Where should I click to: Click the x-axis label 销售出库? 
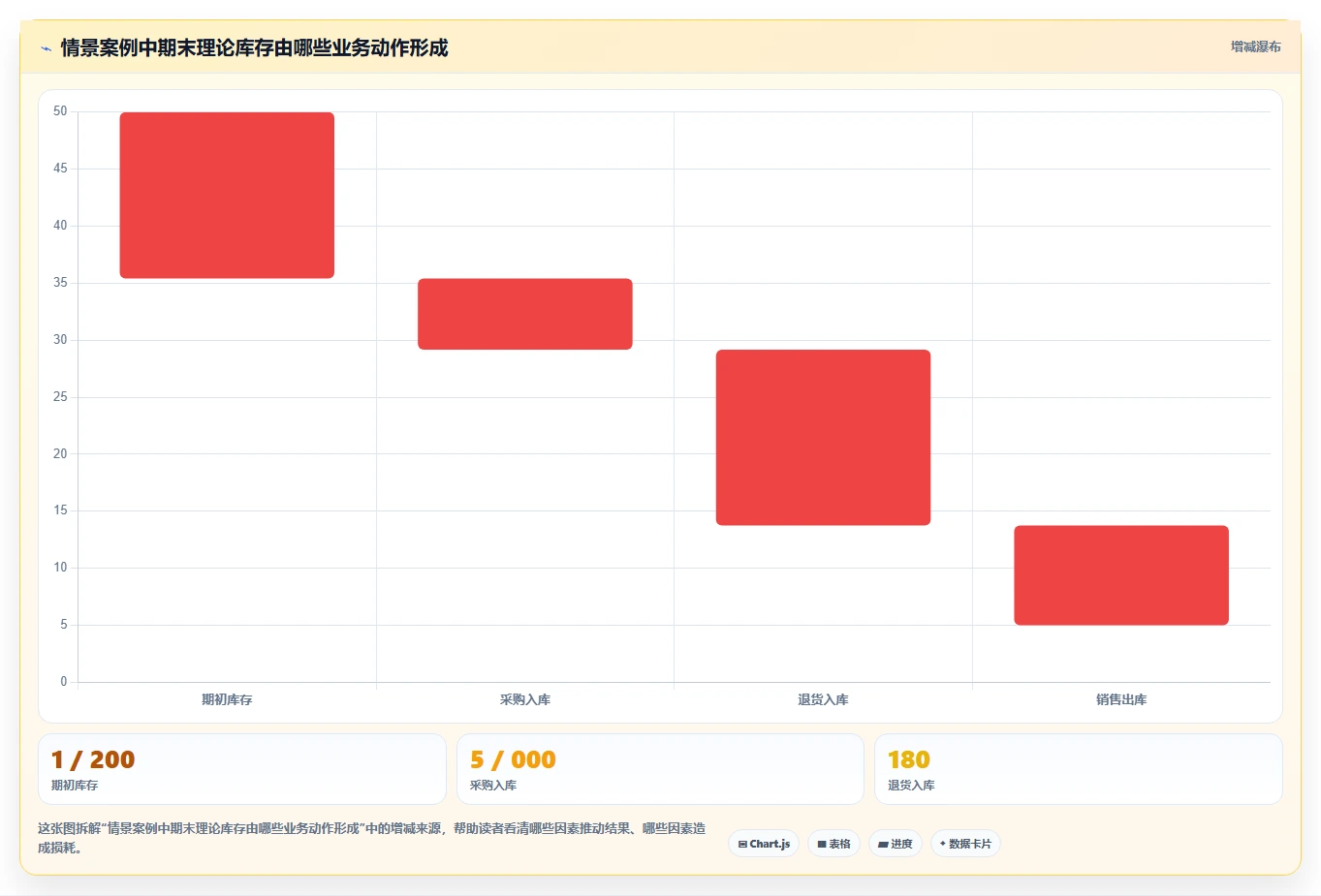(1121, 699)
